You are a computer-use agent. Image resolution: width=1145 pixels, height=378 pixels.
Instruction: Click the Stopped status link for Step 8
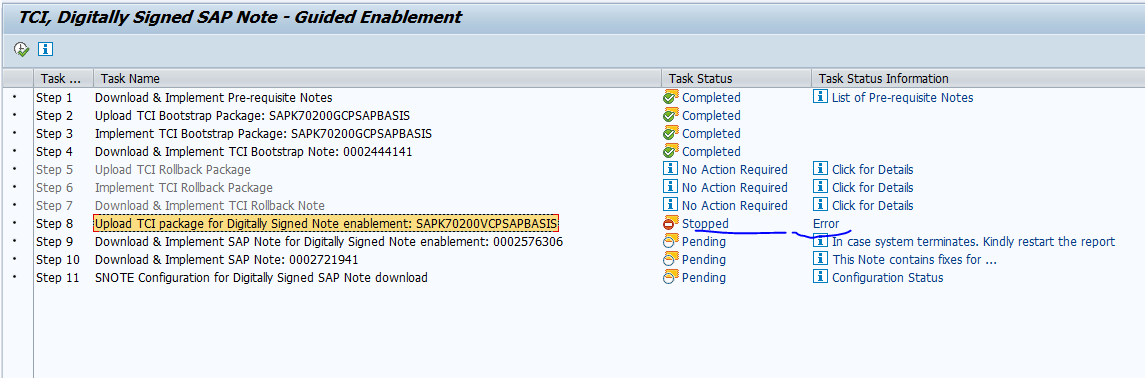pos(705,223)
